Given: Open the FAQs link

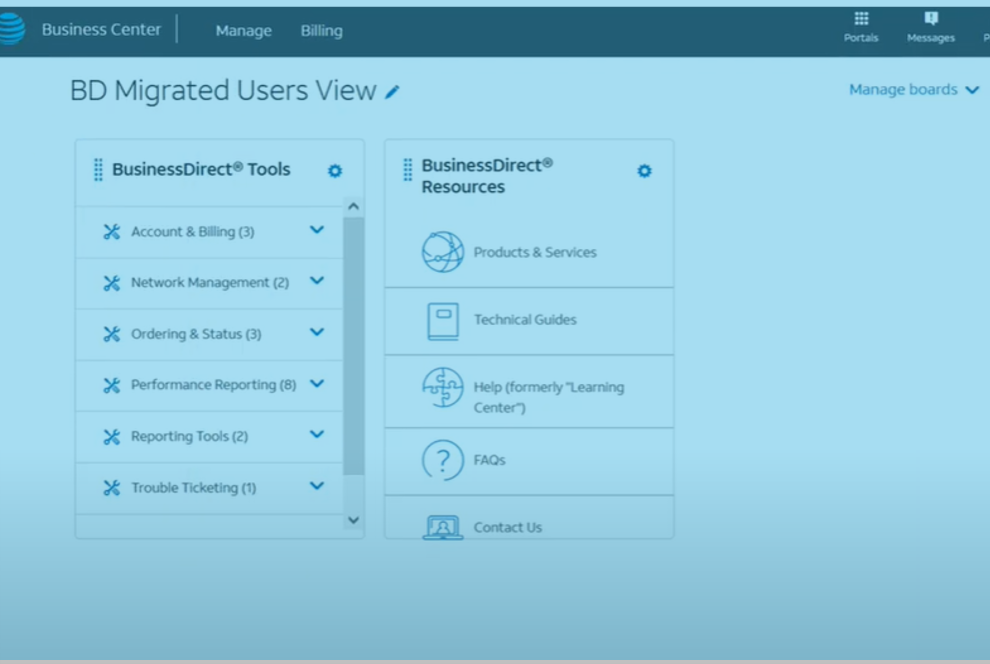Looking at the screenshot, I should tap(489, 459).
